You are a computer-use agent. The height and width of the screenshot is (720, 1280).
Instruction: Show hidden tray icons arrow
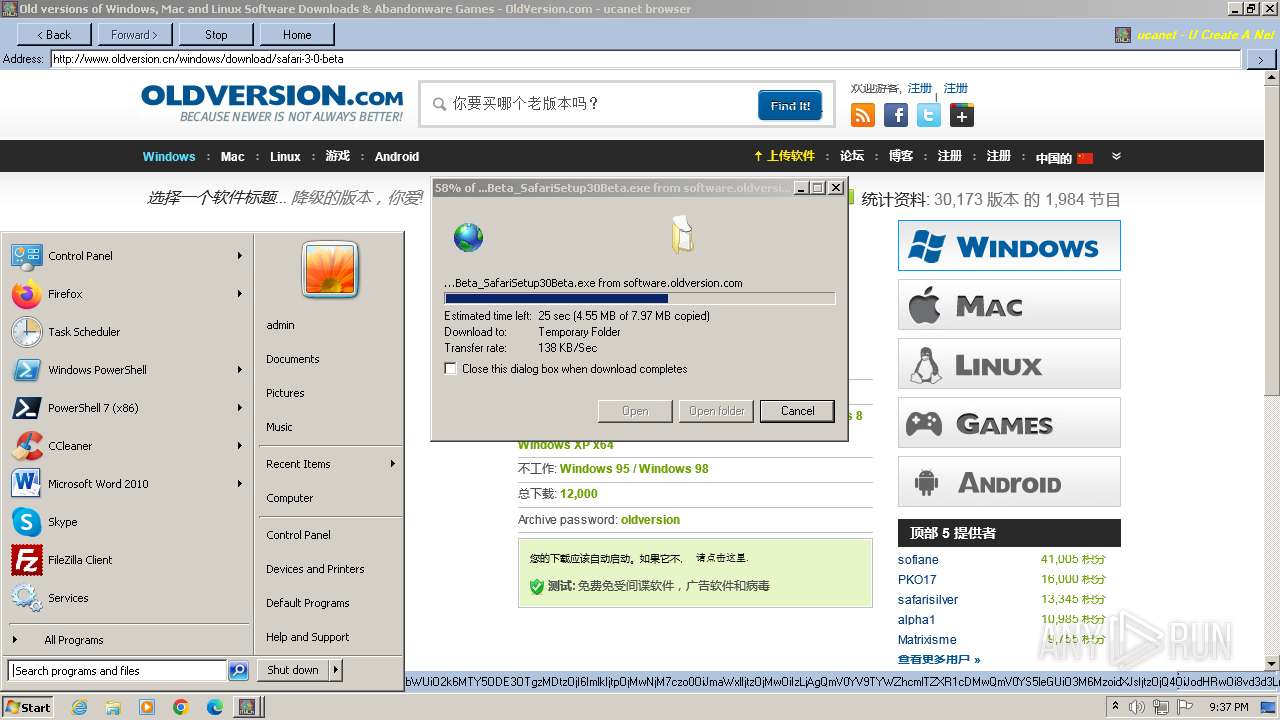point(1116,707)
